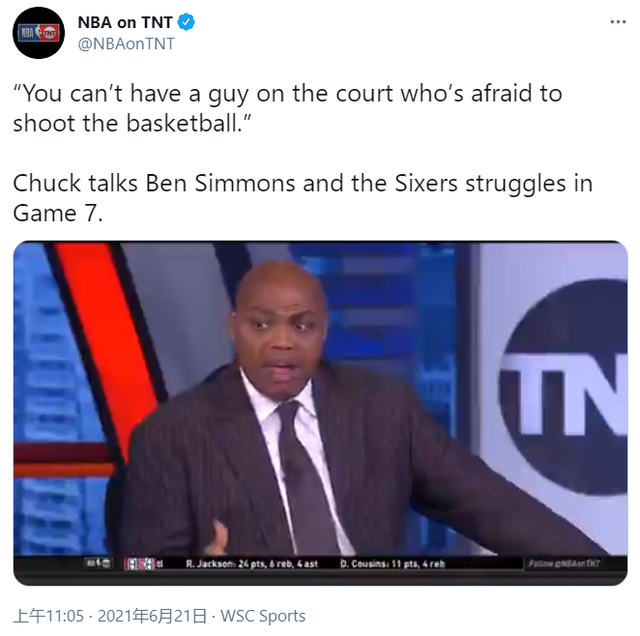Click the large TNT logo in the video
The height and width of the screenshot is (636, 640).
(x=564, y=388)
